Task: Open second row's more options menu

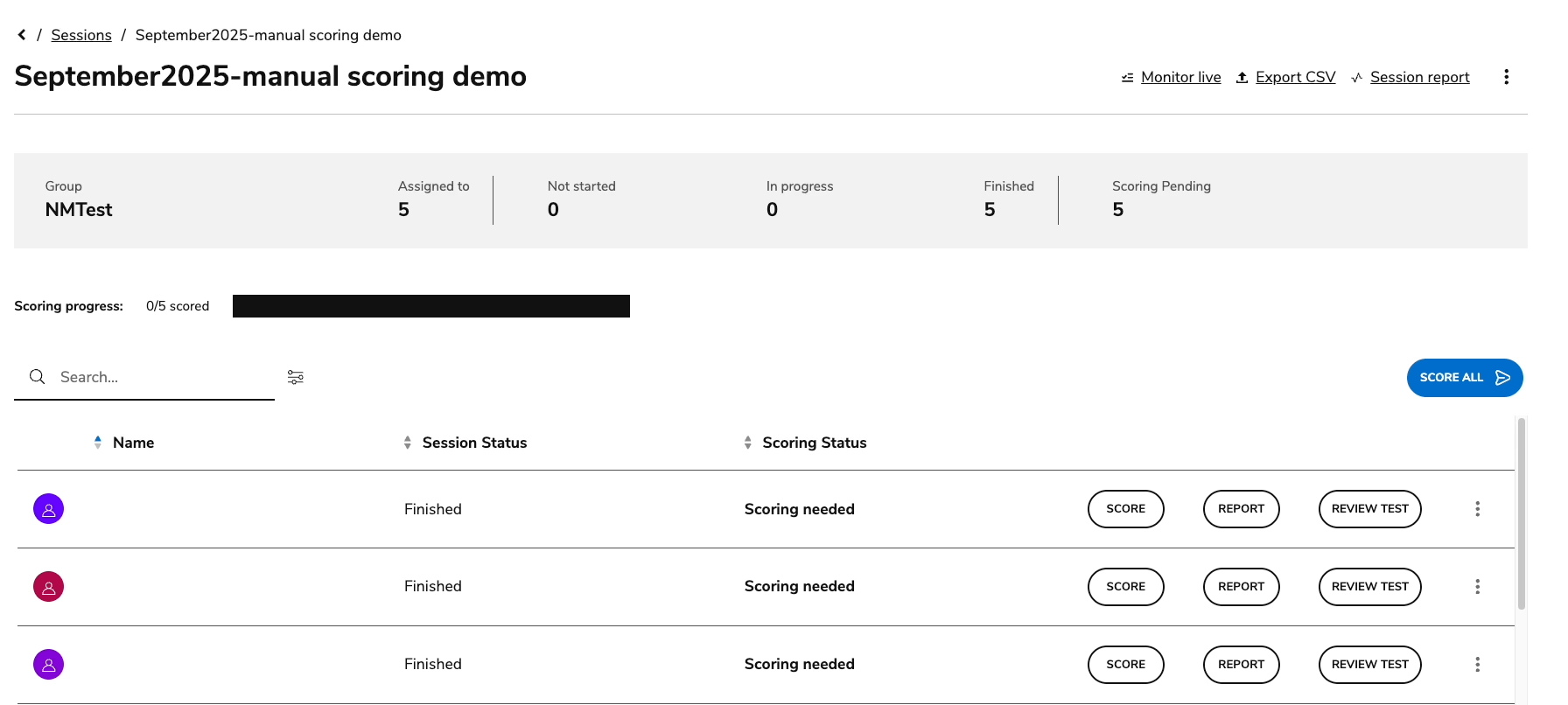Action: point(1477,587)
